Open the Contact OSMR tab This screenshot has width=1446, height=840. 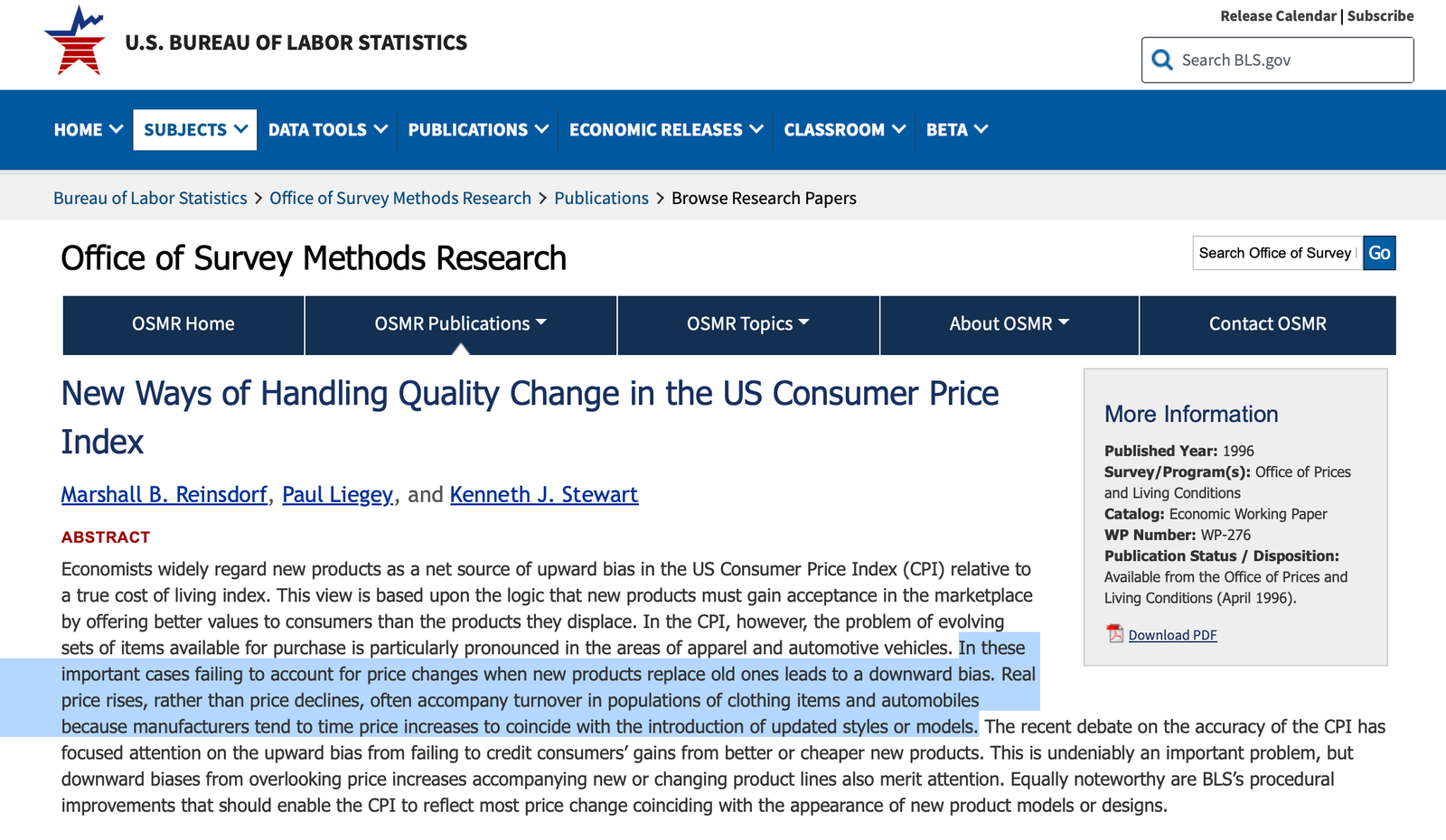coord(1267,324)
